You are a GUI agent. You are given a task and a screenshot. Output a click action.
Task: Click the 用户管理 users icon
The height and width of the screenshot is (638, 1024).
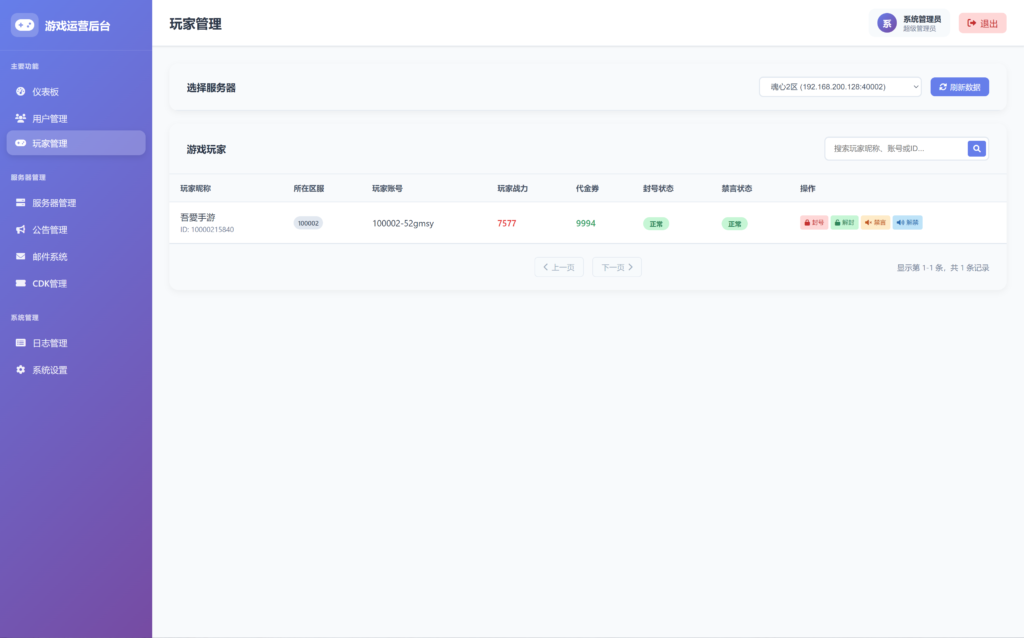tap(21, 118)
